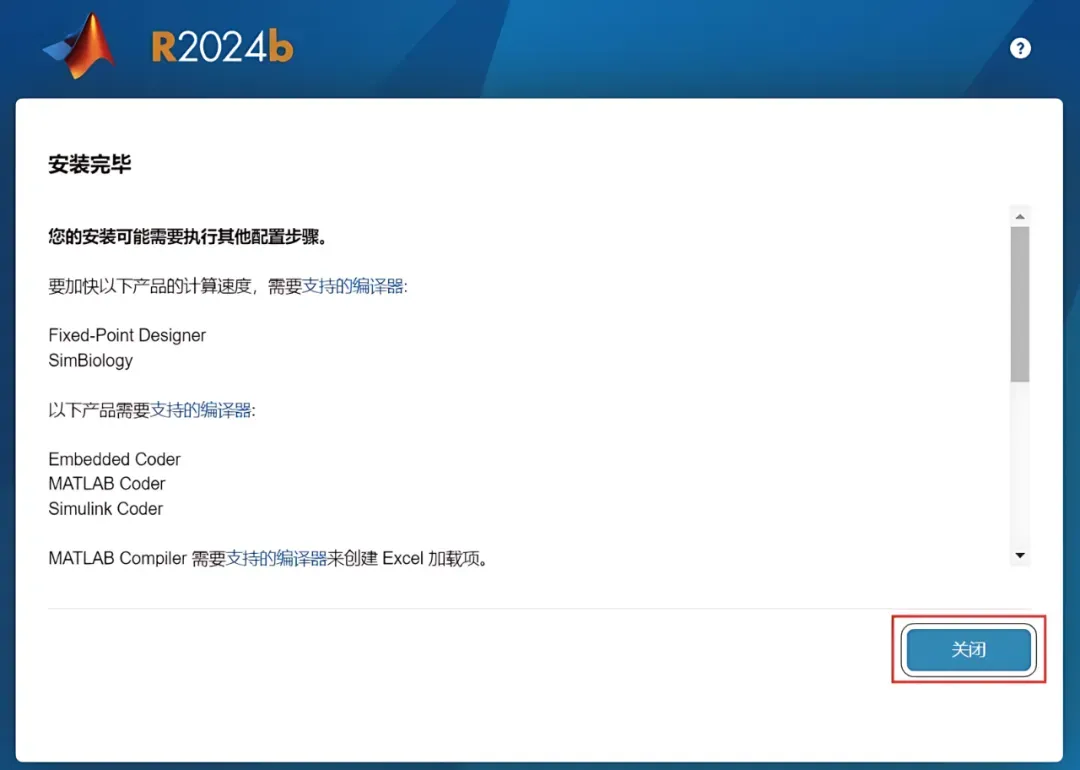Click the R2024b version label
This screenshot has height=770, width=1080.
click(222, 48)
